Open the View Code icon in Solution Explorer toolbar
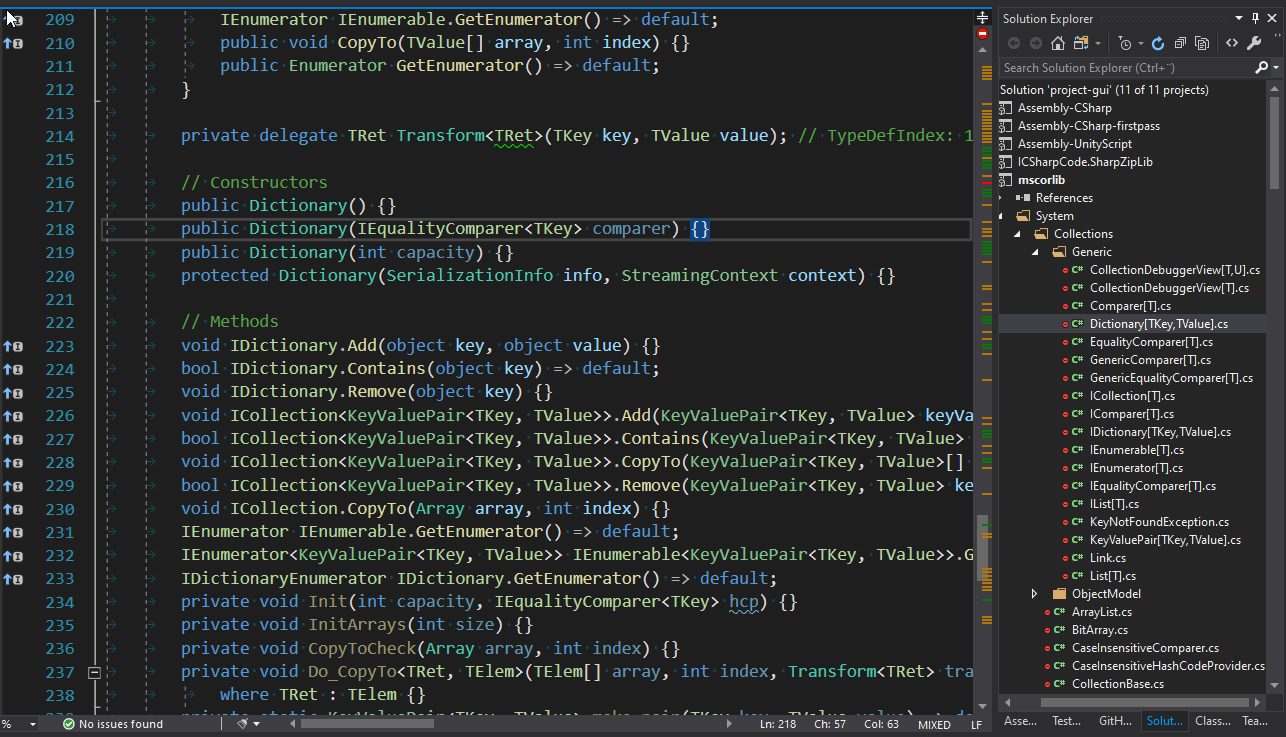1286x737 pixels. point(1231,41)
